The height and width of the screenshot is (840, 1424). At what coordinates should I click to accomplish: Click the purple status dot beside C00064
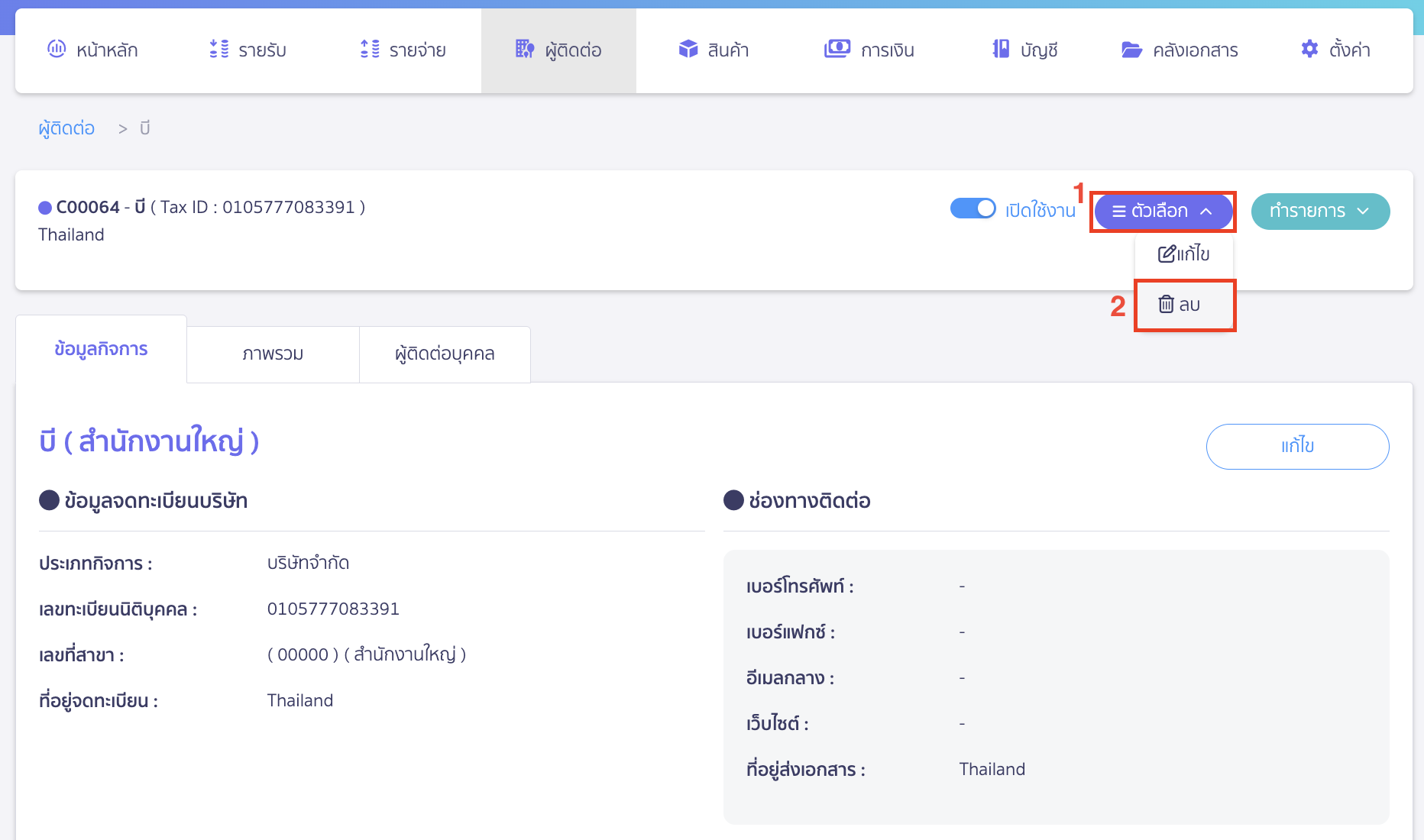pos(45,208)
